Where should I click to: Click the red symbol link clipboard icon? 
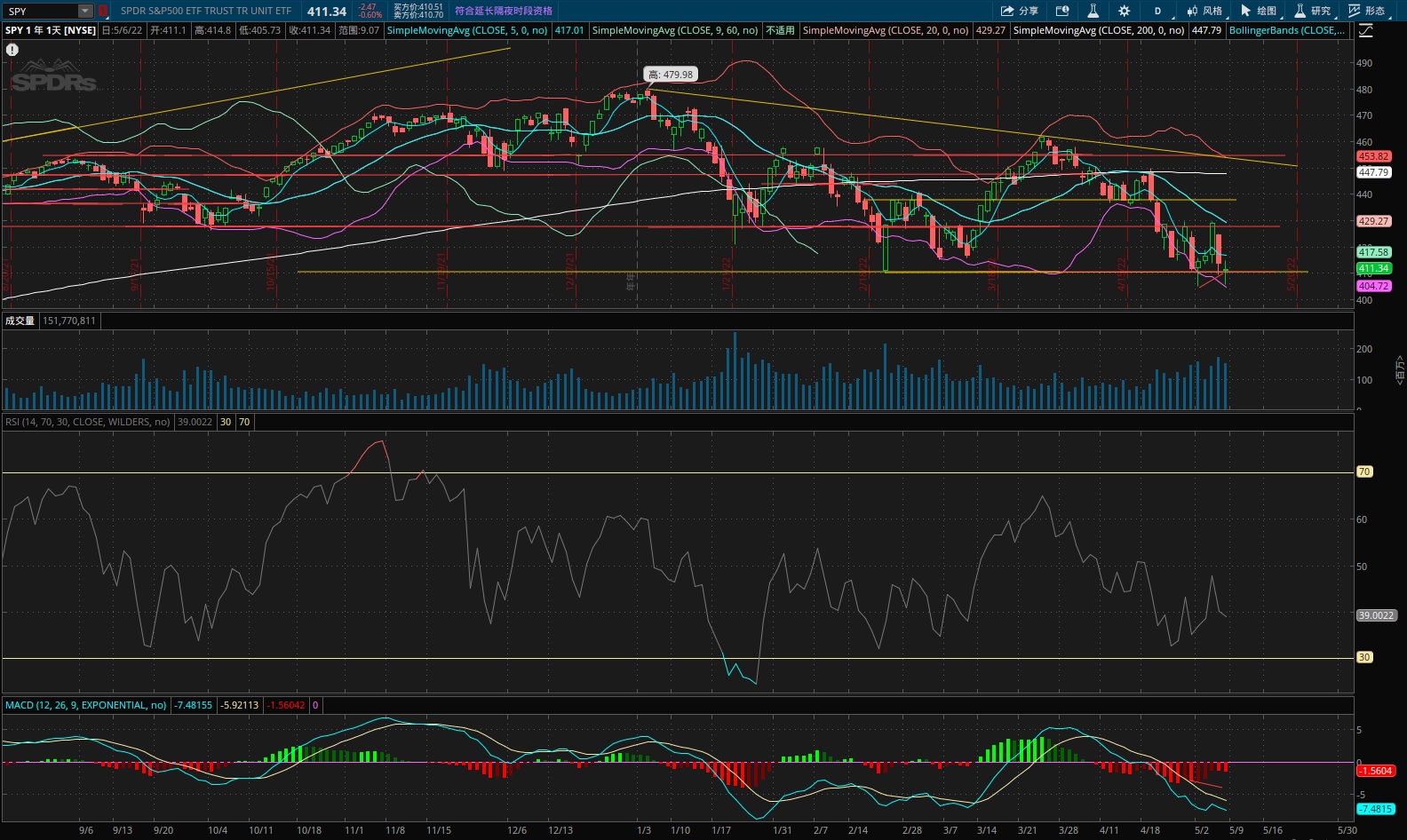(x=103, y=11)
